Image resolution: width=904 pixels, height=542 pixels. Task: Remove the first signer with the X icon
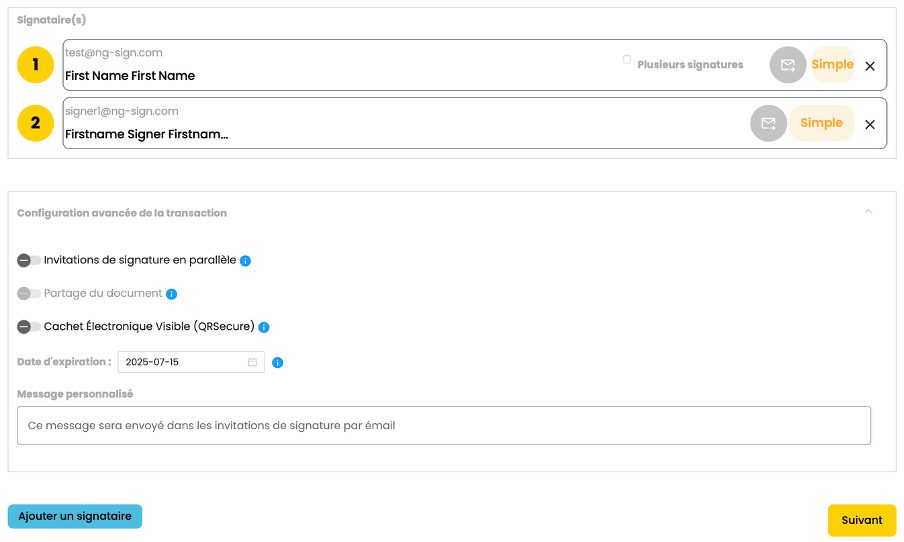tap(870, 66)
